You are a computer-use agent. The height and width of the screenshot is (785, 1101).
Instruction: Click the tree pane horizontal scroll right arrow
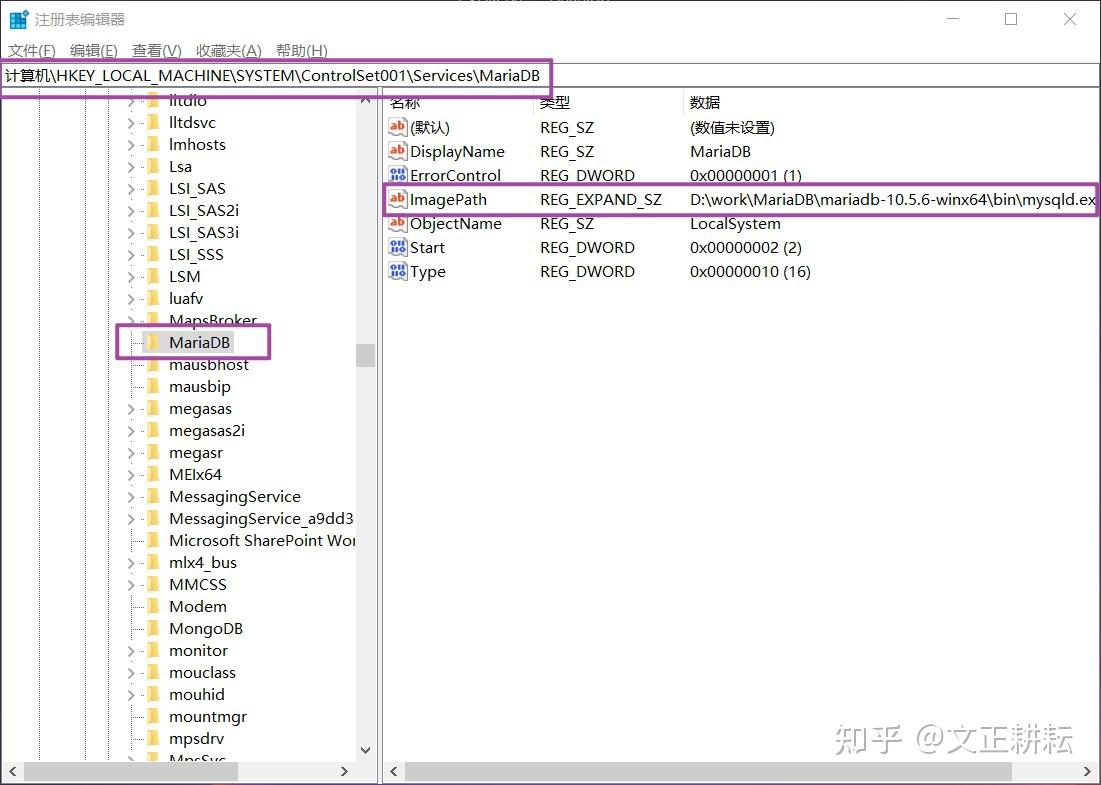click(x=344, y=771)
